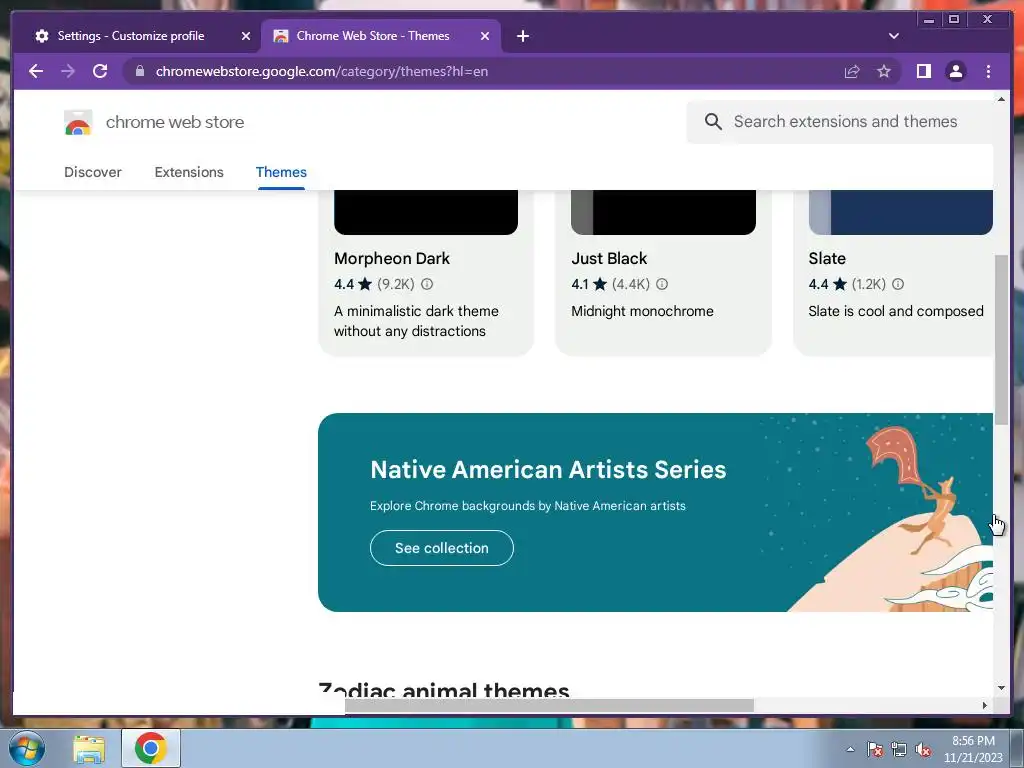The image size is (1024, 768).
Task: Switch to the Settings - Customize profile tab
Action: [x=136, y=36]
